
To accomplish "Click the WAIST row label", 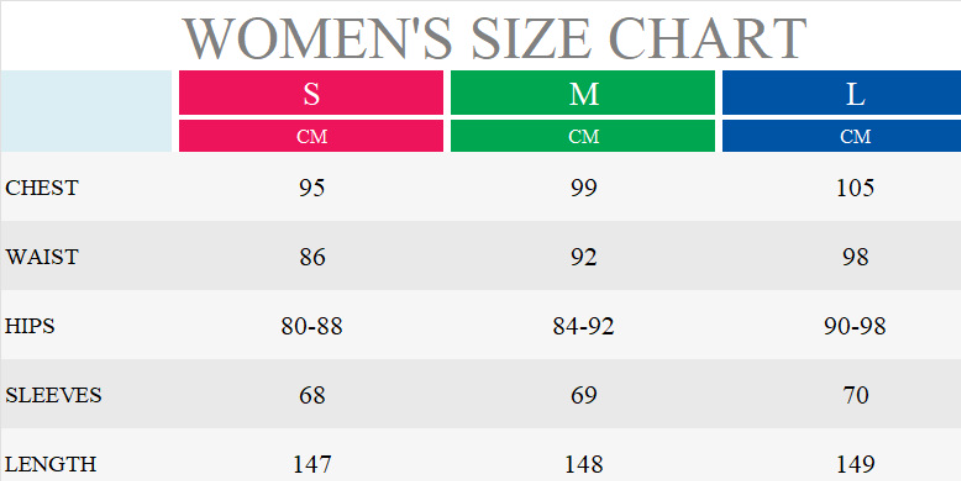I will tap(42, 257).
